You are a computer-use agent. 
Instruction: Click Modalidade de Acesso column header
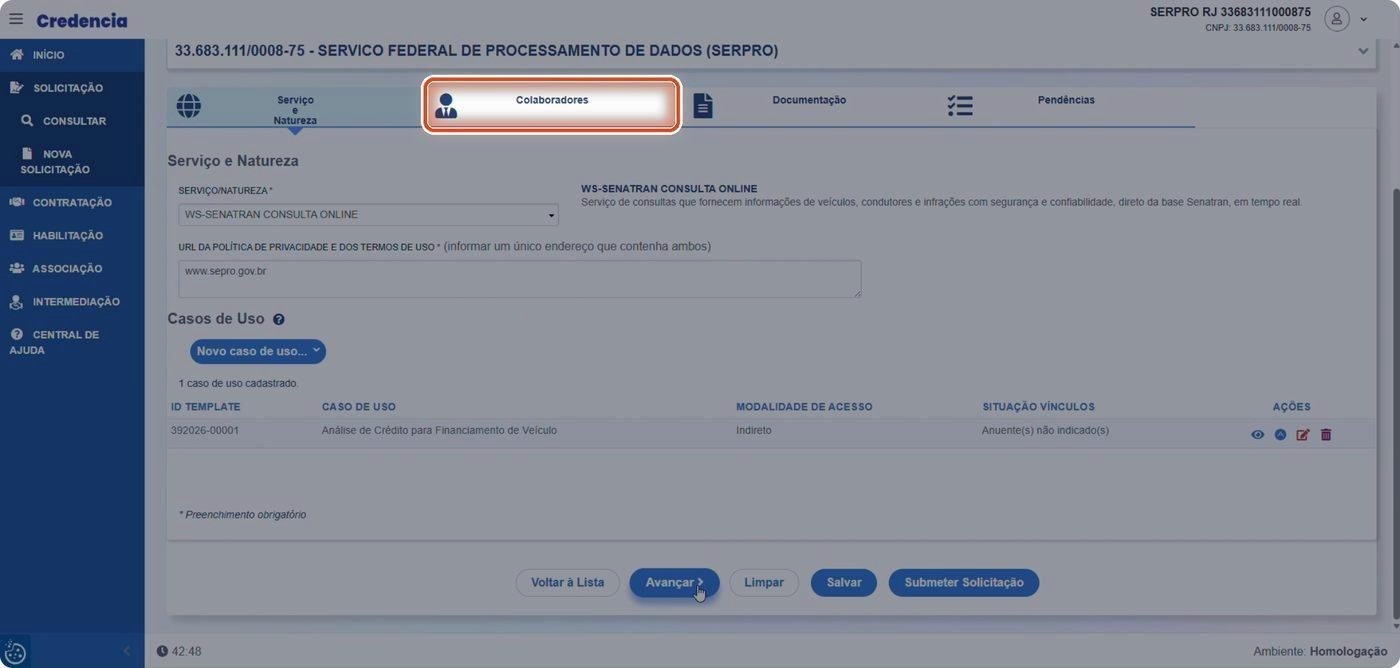point(804,407)
